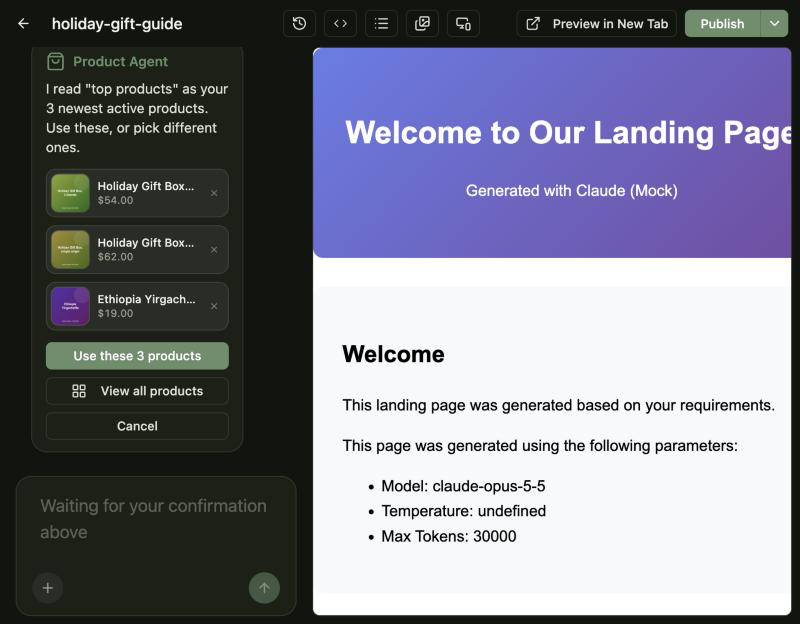Open code view brackets icon
This screenshot has height=624, width=800.
pos(340,24)
